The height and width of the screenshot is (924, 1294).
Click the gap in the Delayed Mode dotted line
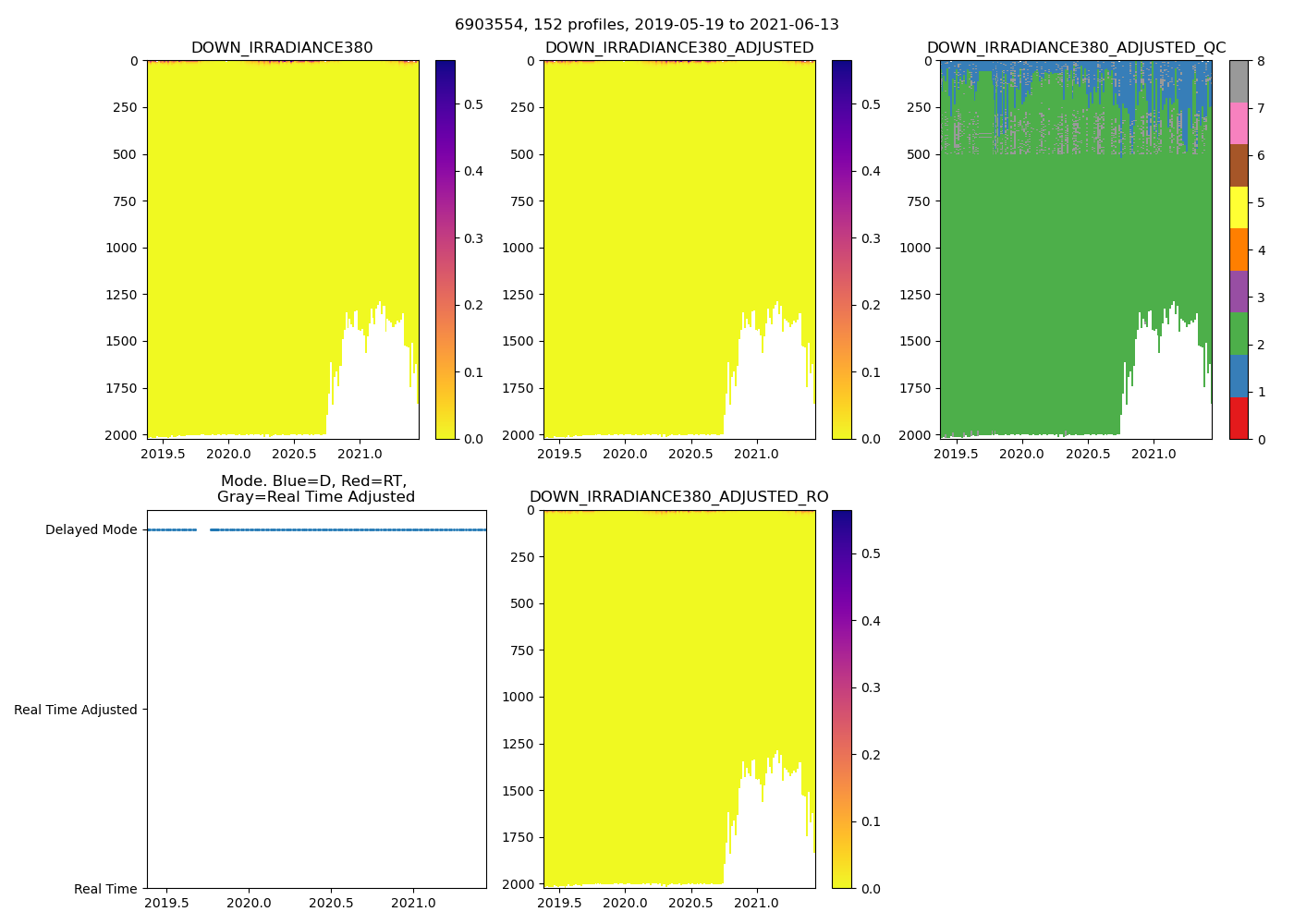pyautogui.click(x=203, y=530)
